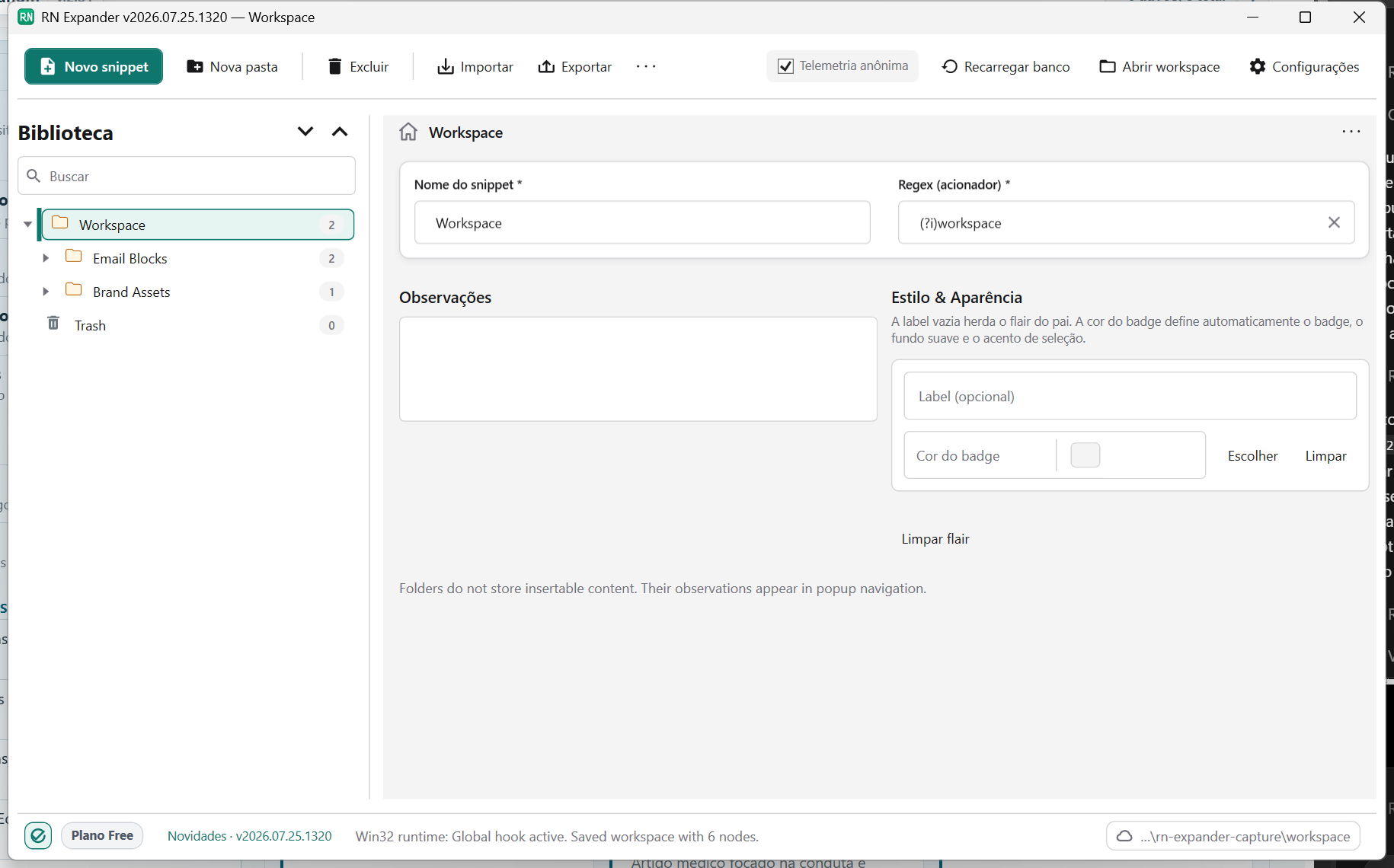Maximize the RN Expander window
The width and height of the screenshot is (1394, 868).
point(1305,17)
